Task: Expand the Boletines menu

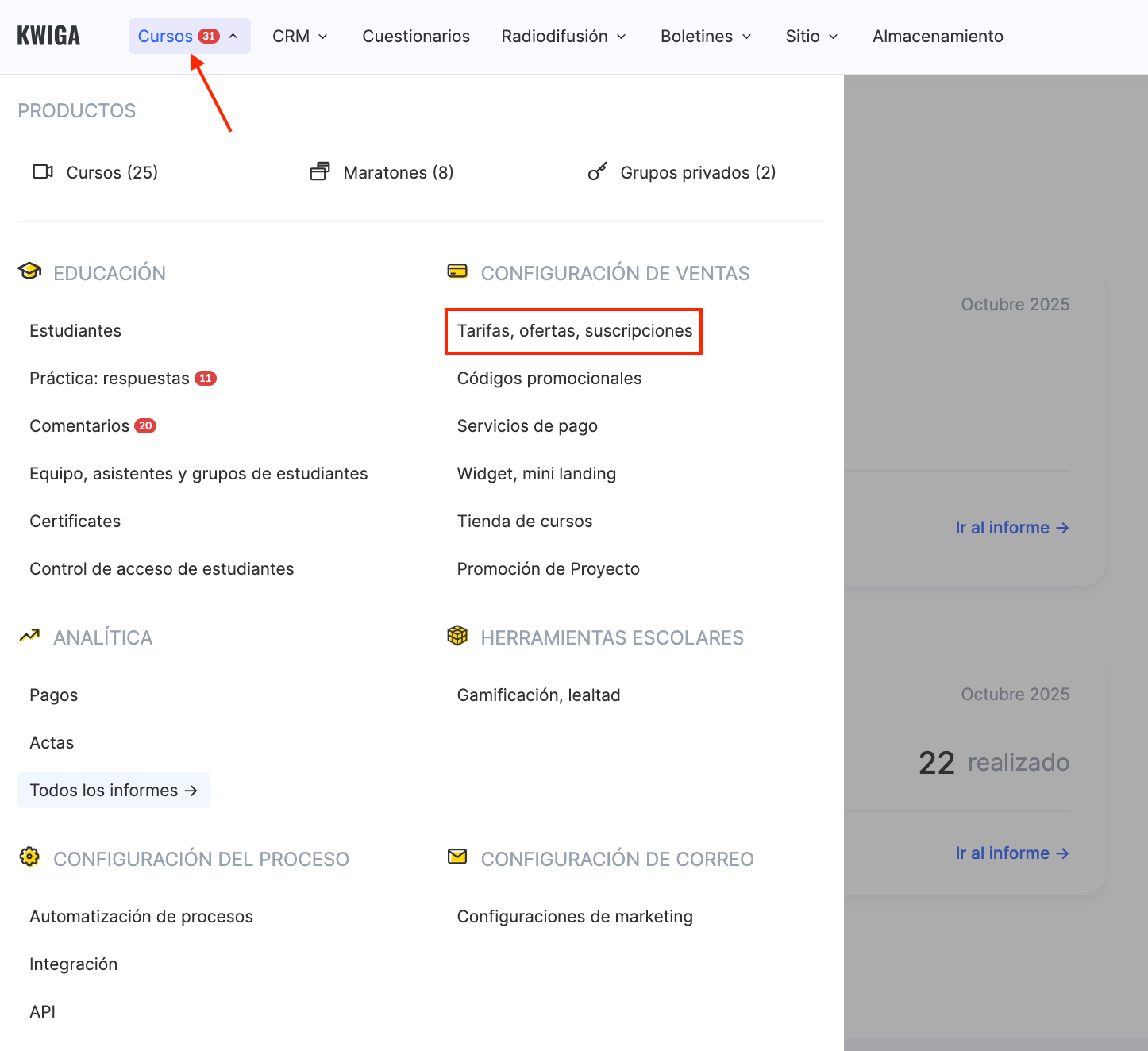Action: [x=705, y=37]
